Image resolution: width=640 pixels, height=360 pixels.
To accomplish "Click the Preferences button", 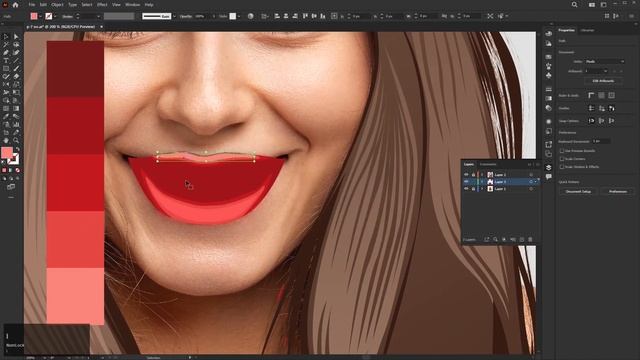I will point(618,191).
